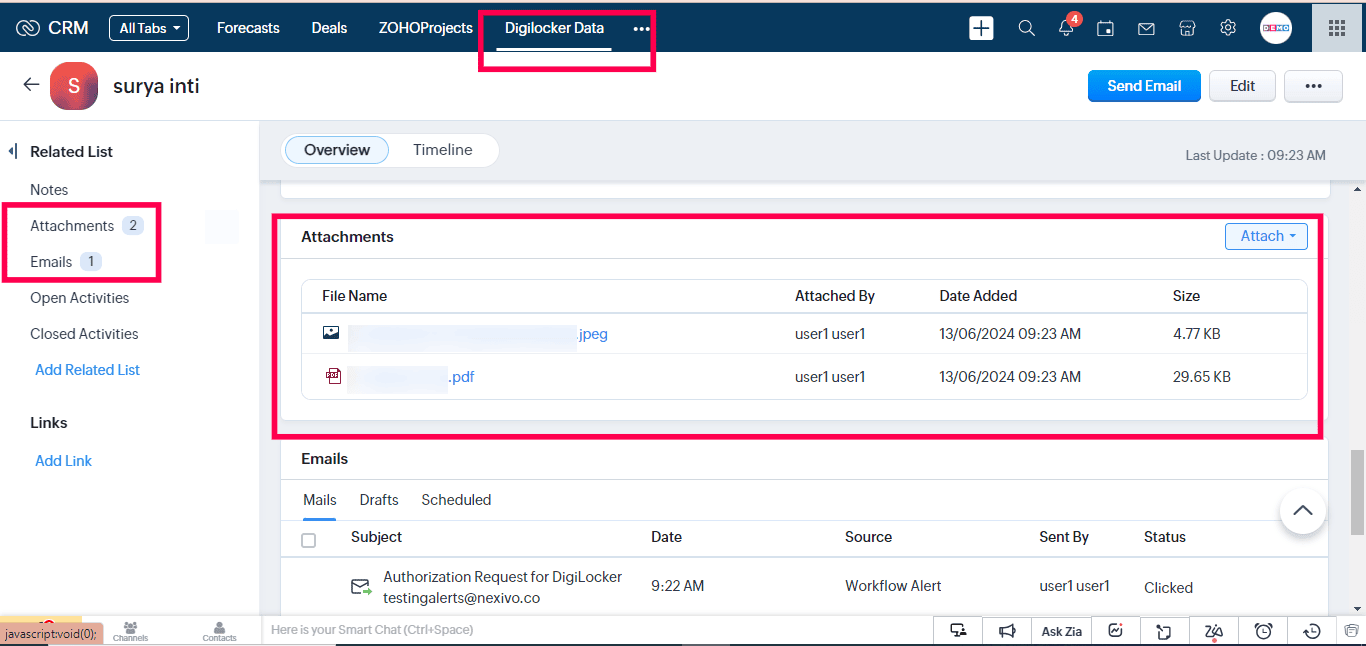
Task: Open the search magnifier in top bar
Action: click(x=1026, y=28)
